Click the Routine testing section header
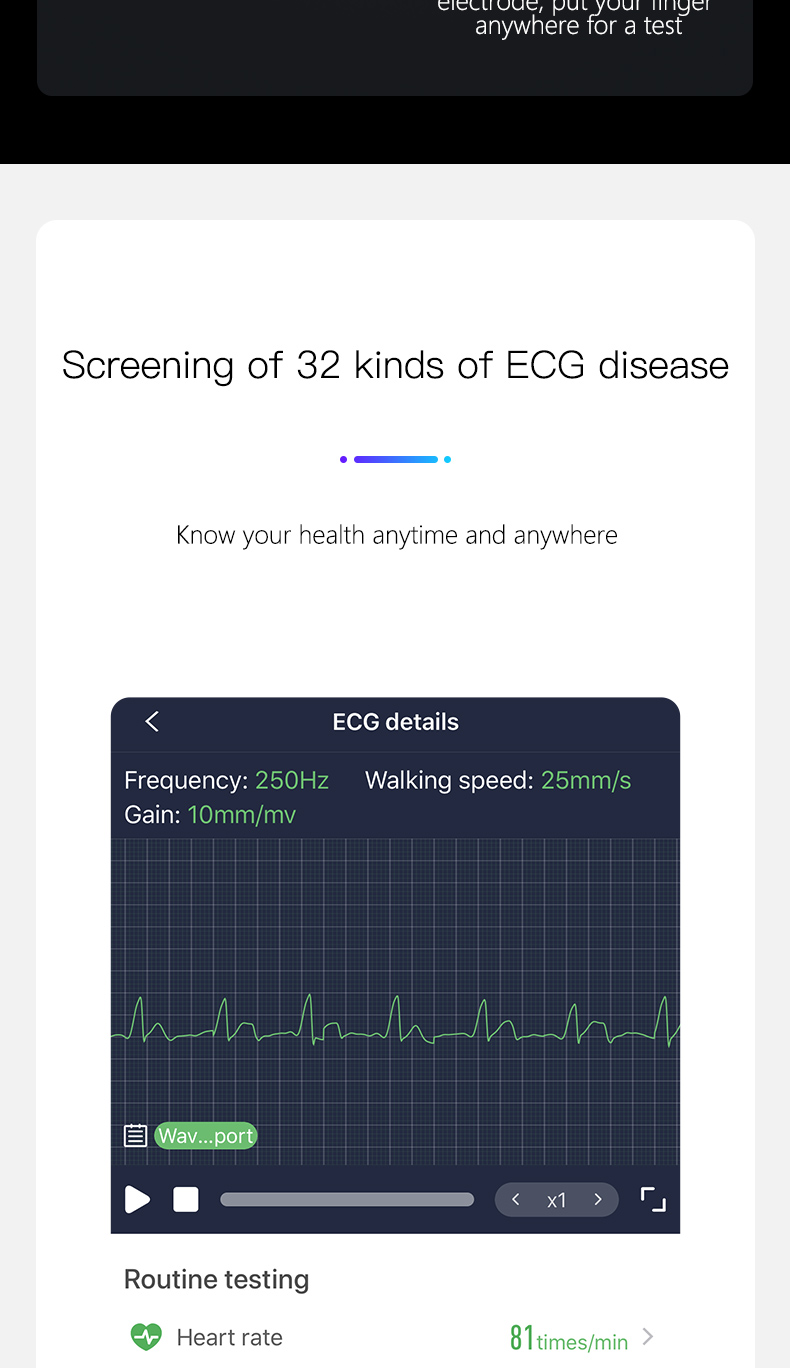Image resolution: width=790 pixels, height=1368 pixels. point(216,1279)
